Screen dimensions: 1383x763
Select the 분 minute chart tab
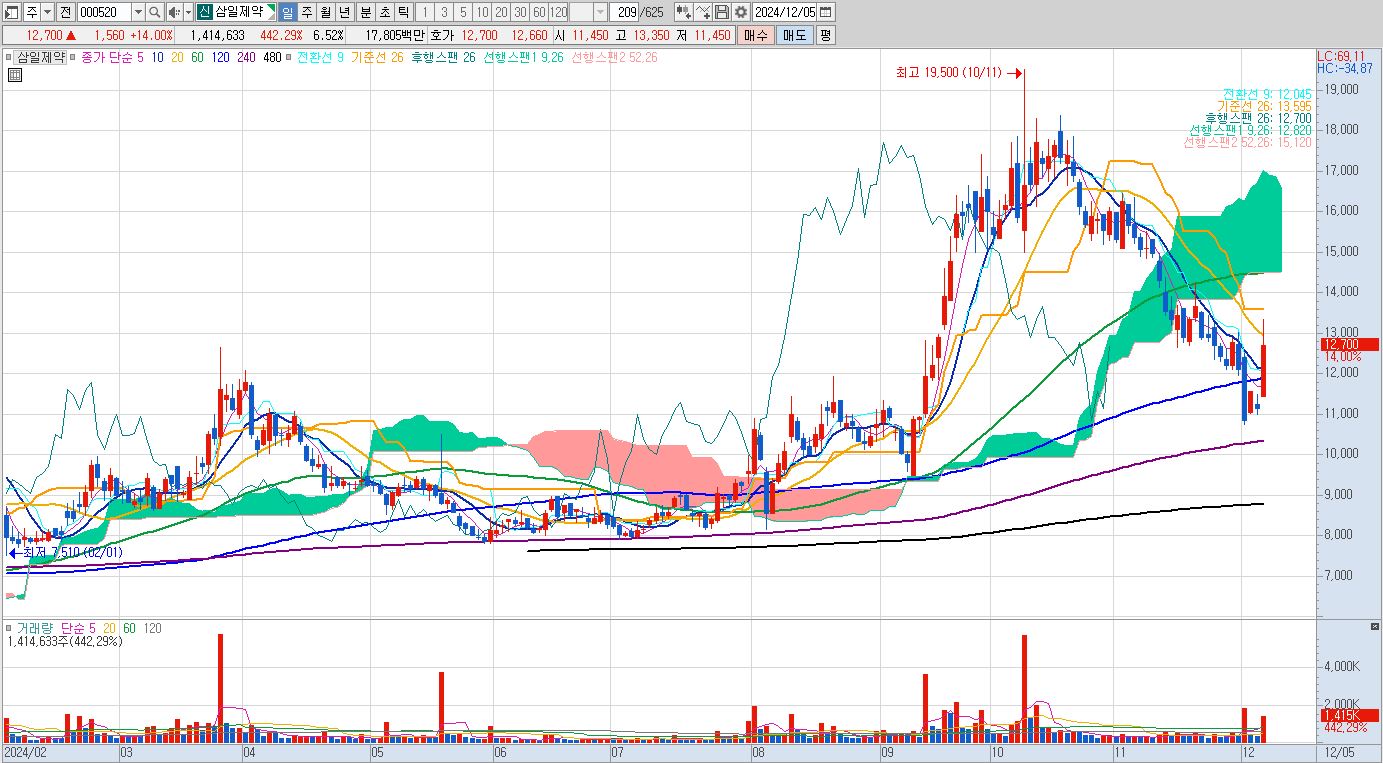(x=365, y=12)
